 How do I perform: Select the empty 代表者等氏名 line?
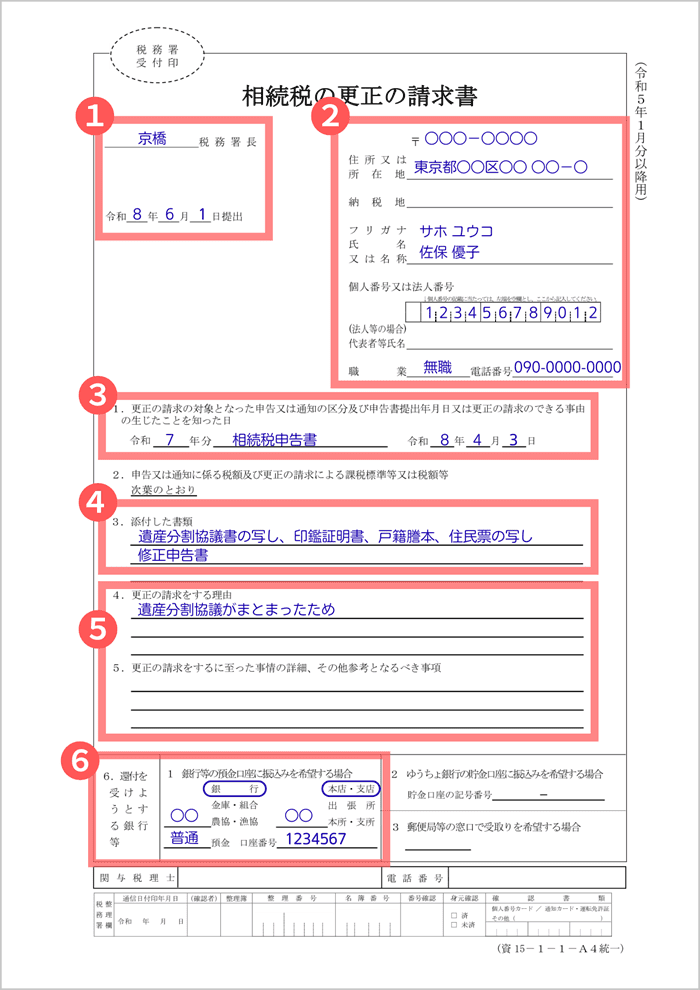pos(510,343)
